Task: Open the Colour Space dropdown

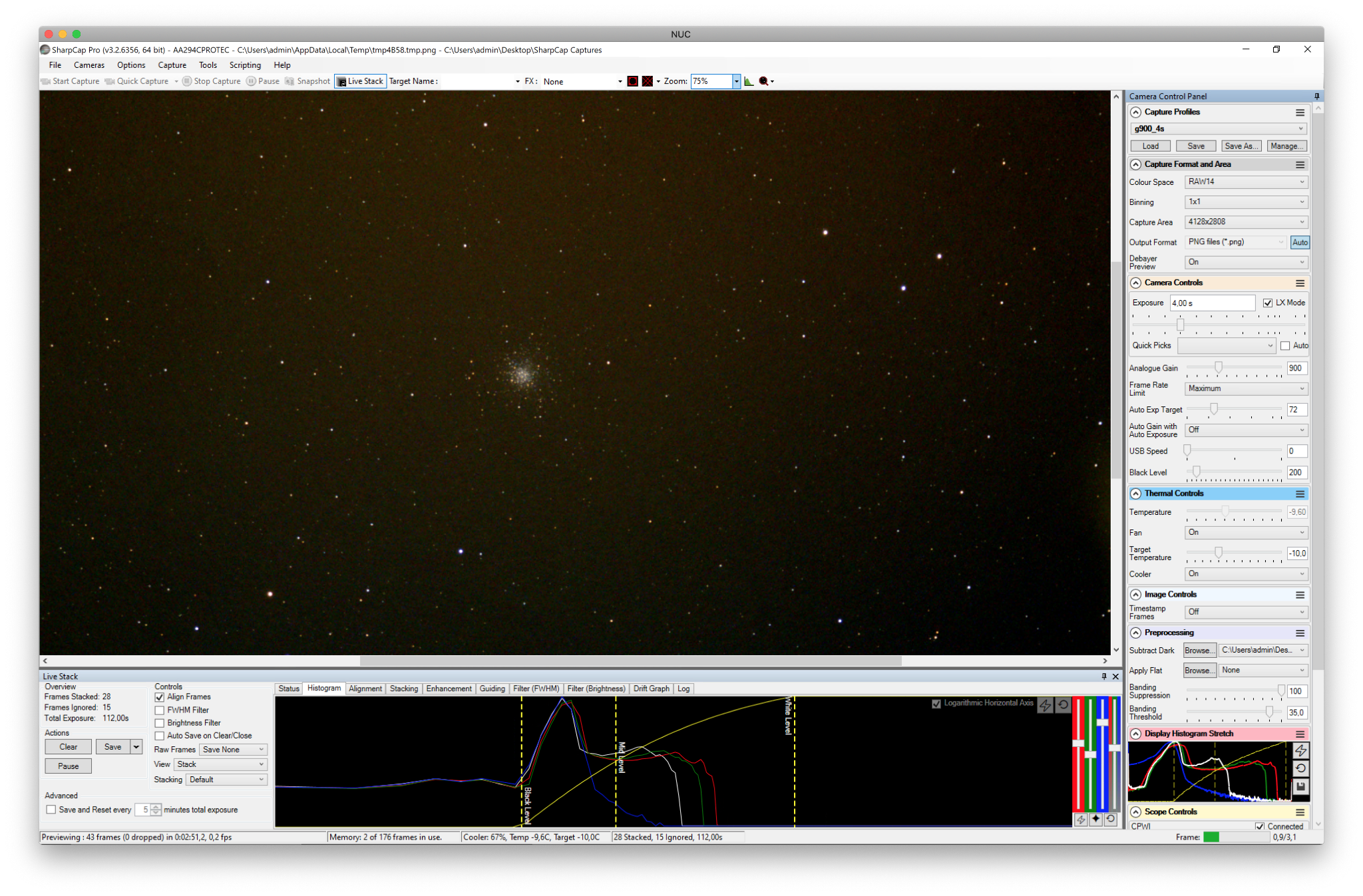Action: [x=1247, y=182]
